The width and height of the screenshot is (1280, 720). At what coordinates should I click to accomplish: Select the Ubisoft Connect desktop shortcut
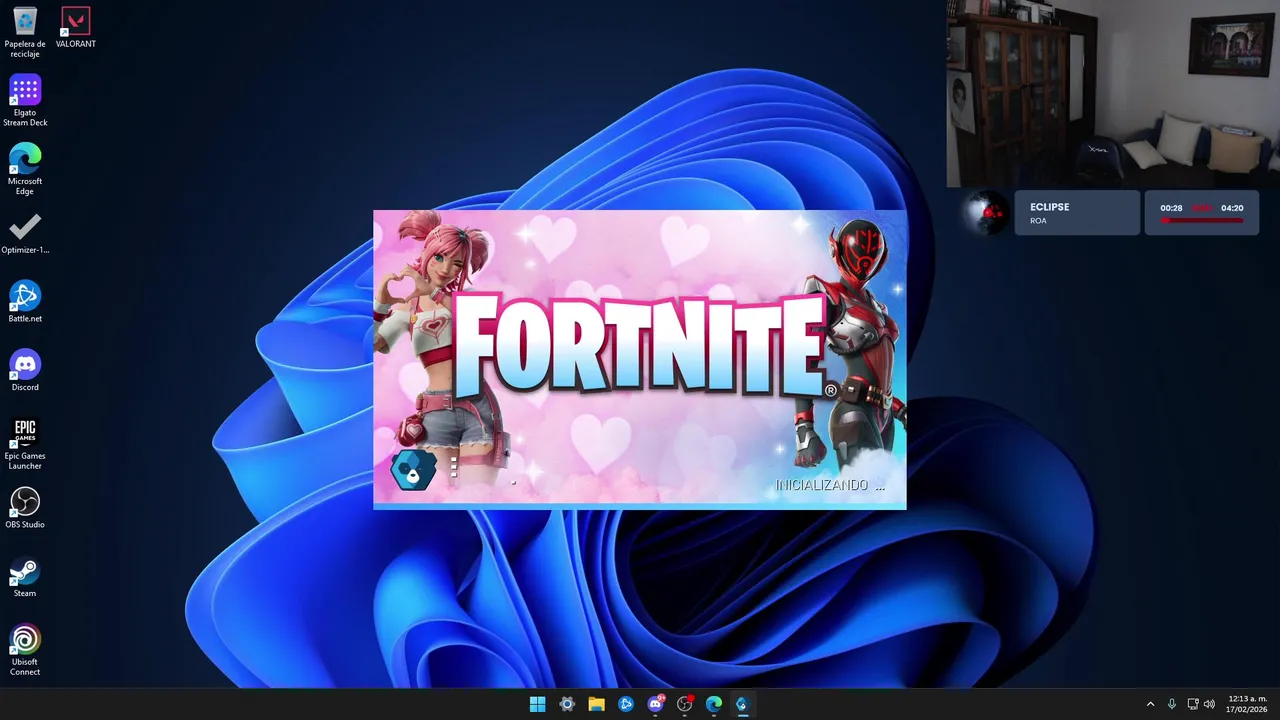pos(25,650)
